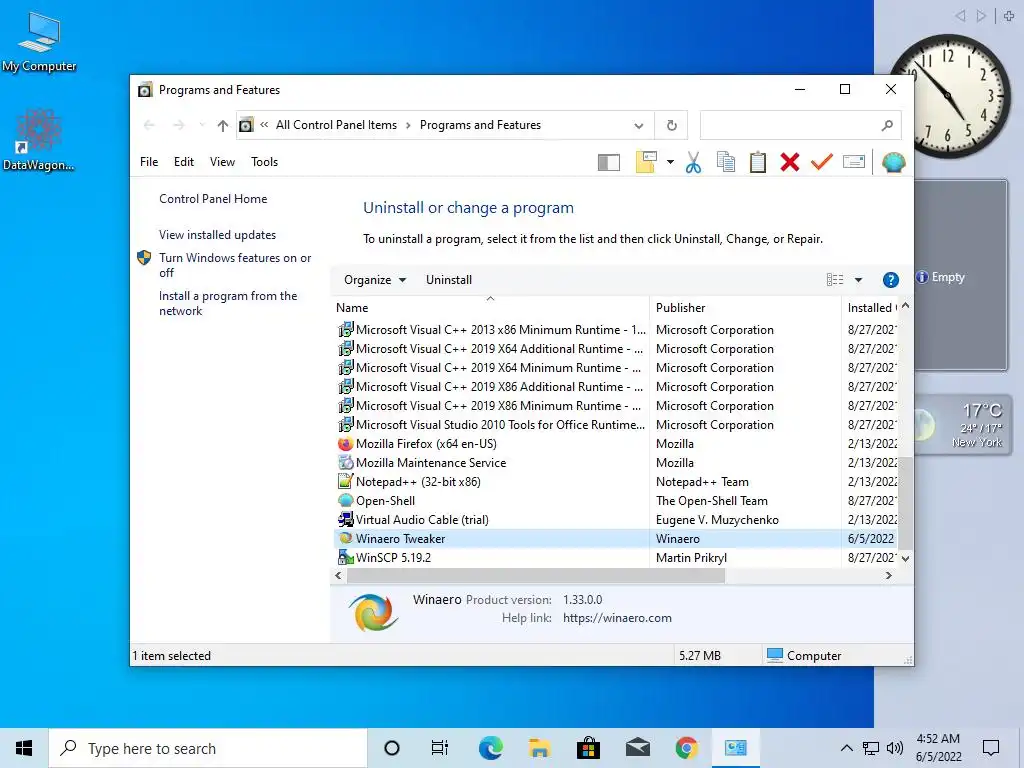Viewport: 1024px width, 768px height.
Task: Launch Microsoft Edge from taskbar
Action: [x=490, y=748]
